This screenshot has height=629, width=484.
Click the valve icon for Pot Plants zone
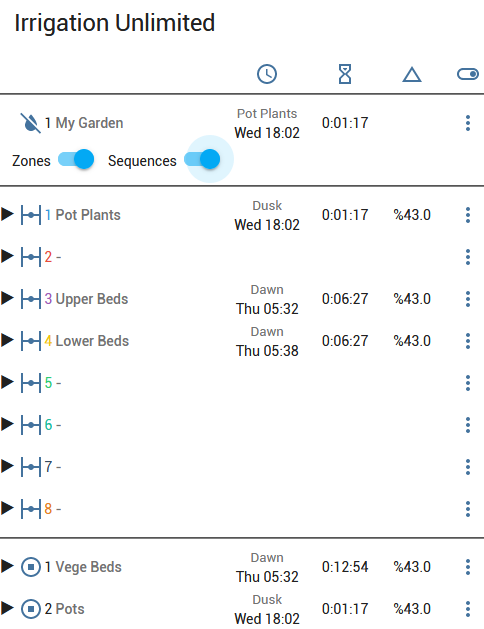point(31,215)
